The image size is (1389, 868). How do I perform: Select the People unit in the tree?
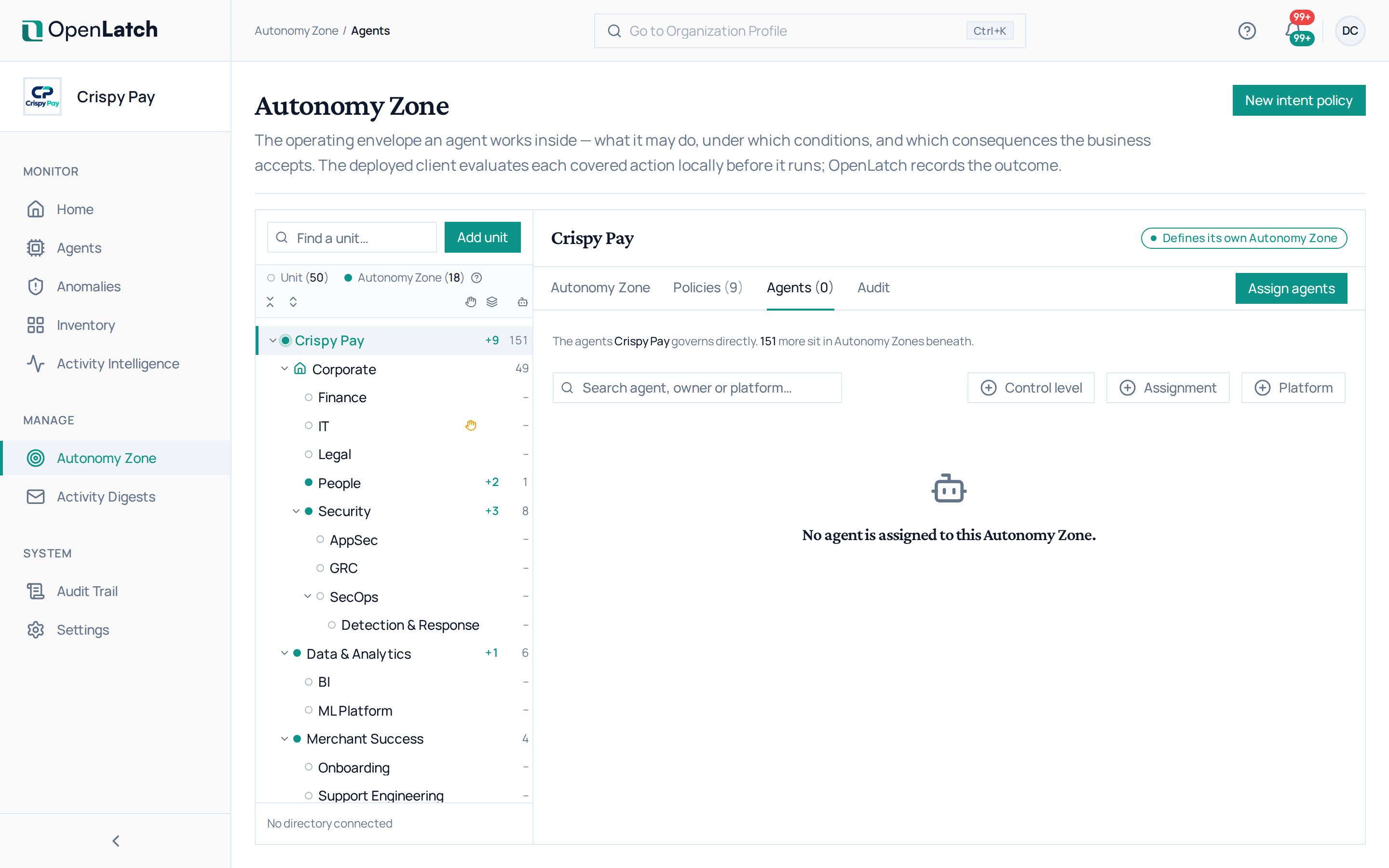394,483
